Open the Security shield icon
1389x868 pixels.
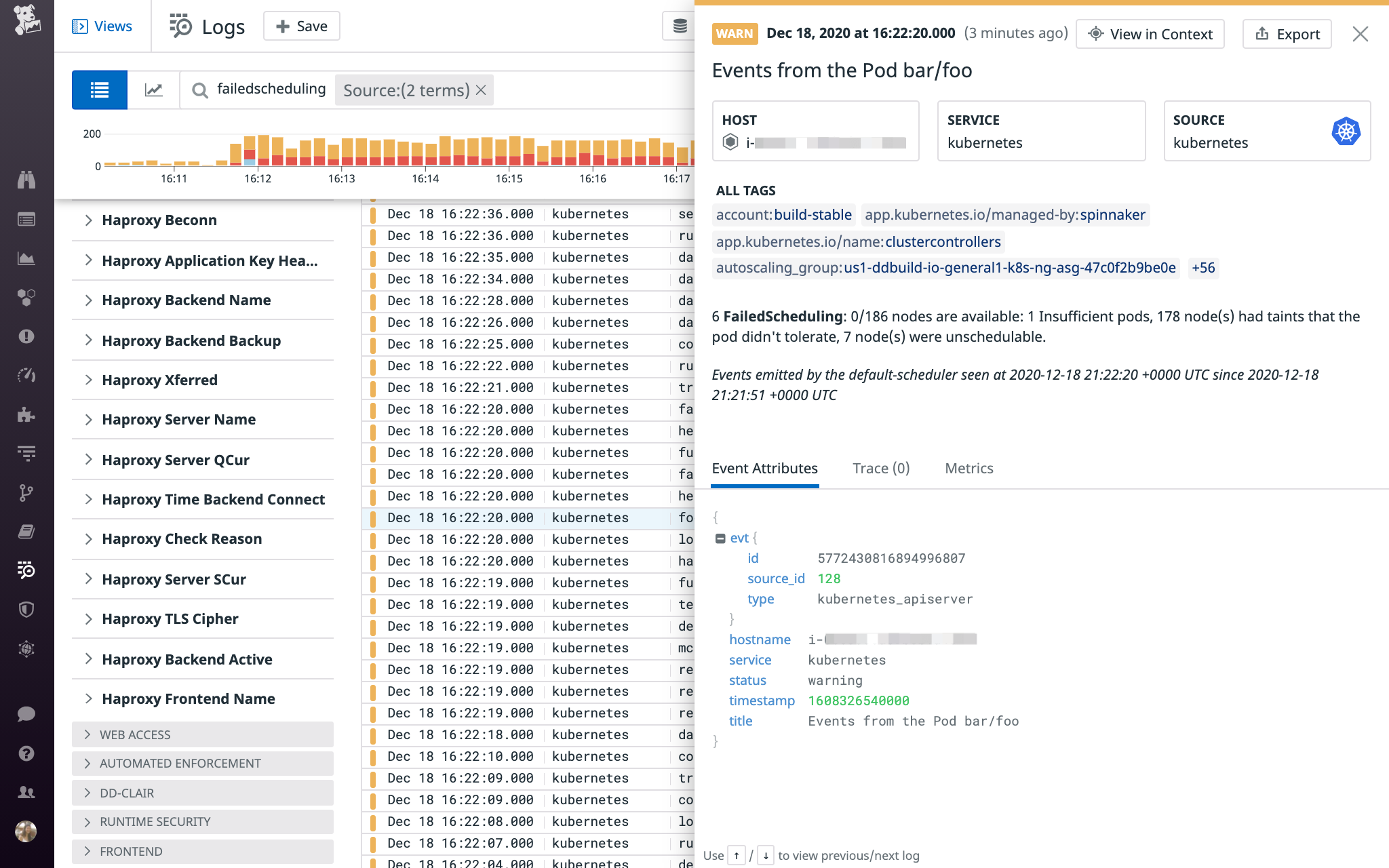click(x=27, y=610)
